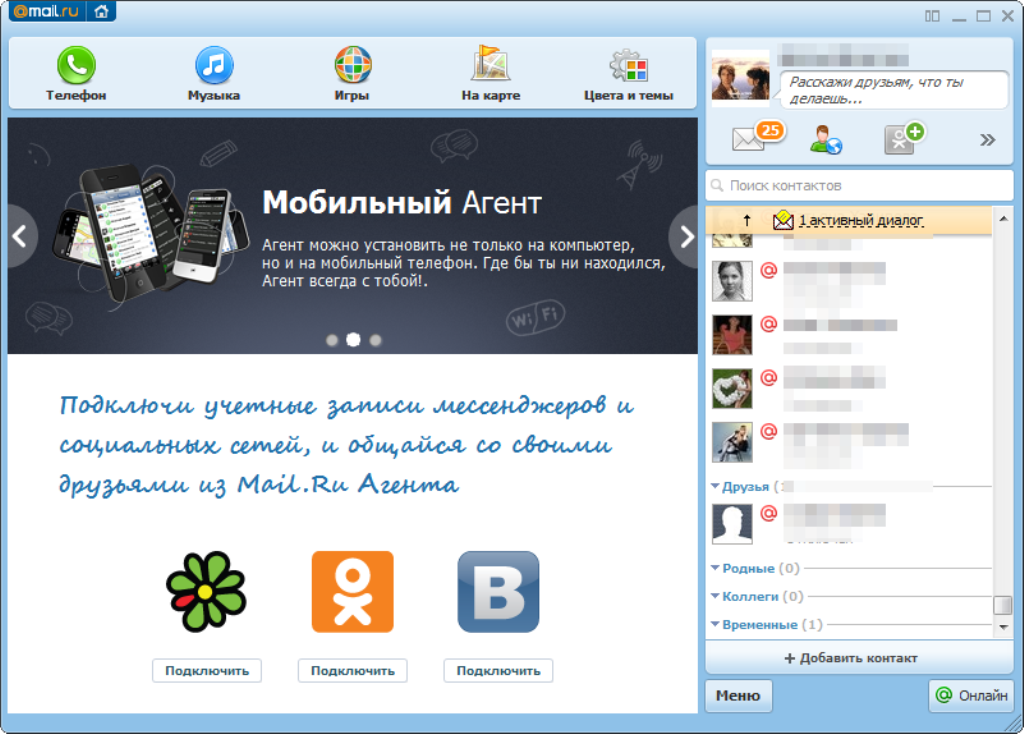Screen dimensions: 1024x734
Task: Collapse the Друзья contact group
Action: (x=714, y=487)
